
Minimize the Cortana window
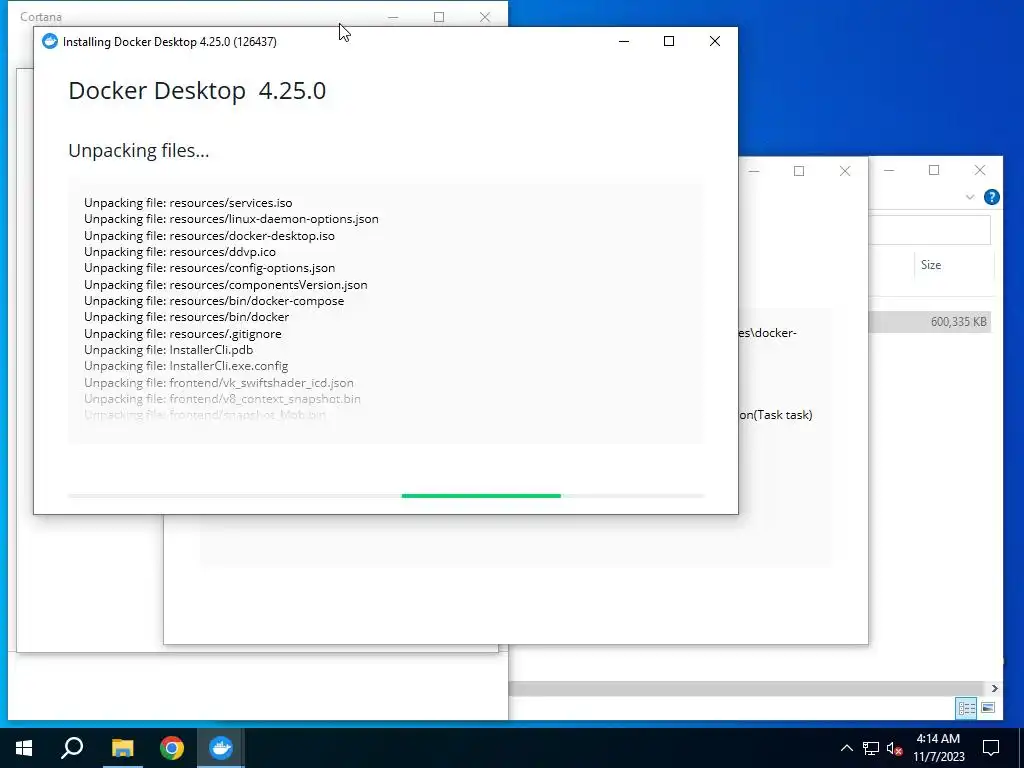393,17
